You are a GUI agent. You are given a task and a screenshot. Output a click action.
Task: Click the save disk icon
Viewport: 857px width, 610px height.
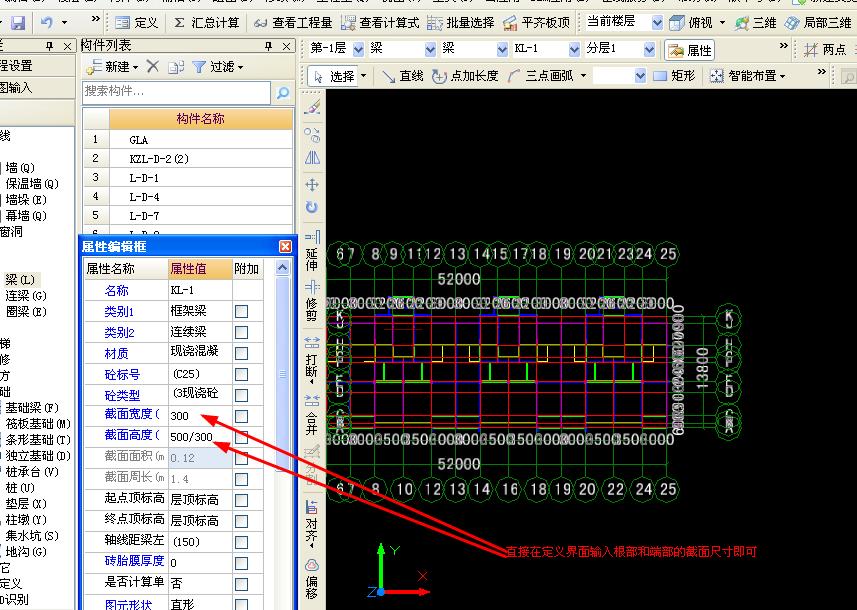pos(18,23)
